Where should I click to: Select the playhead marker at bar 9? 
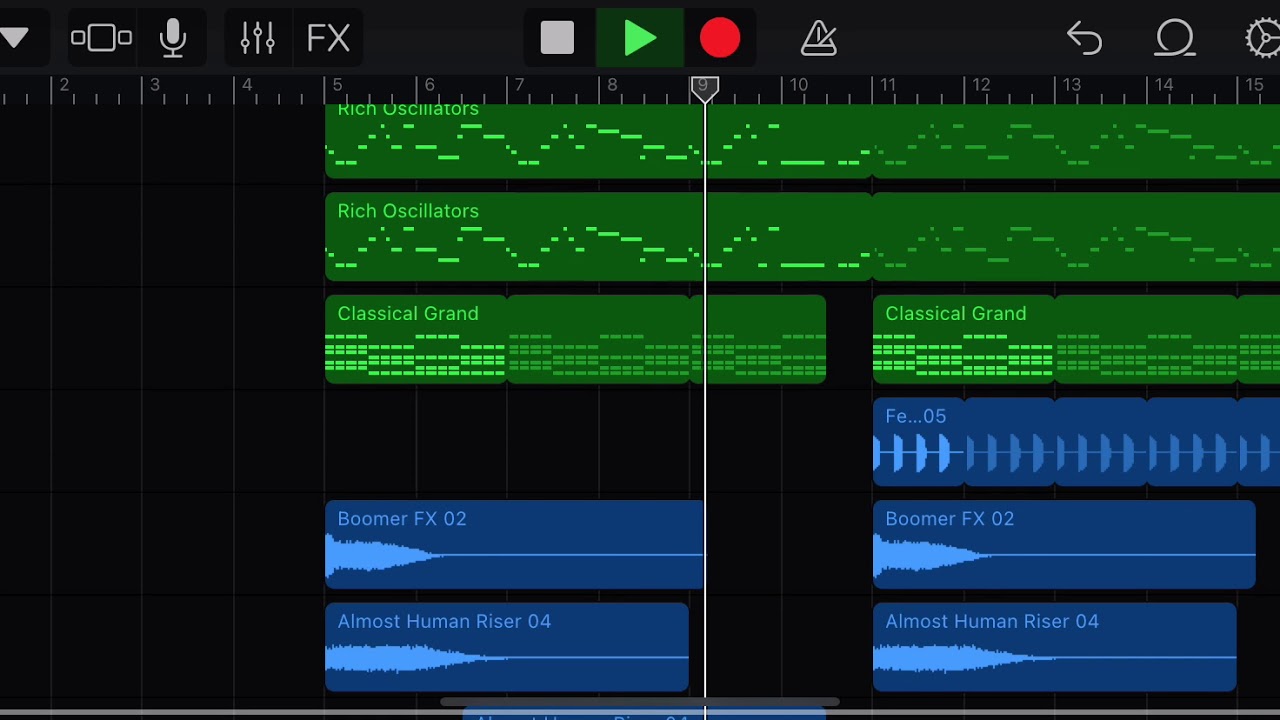pos(704,88)
